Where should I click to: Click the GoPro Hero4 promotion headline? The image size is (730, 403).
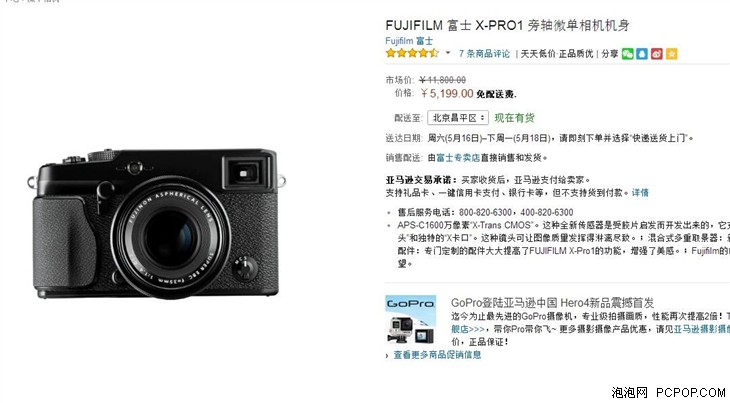click(x=552, y=303)
